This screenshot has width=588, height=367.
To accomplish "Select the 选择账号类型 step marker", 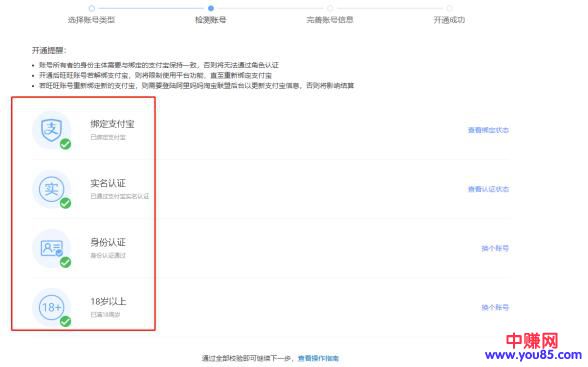I will click(x=92, y=8).
